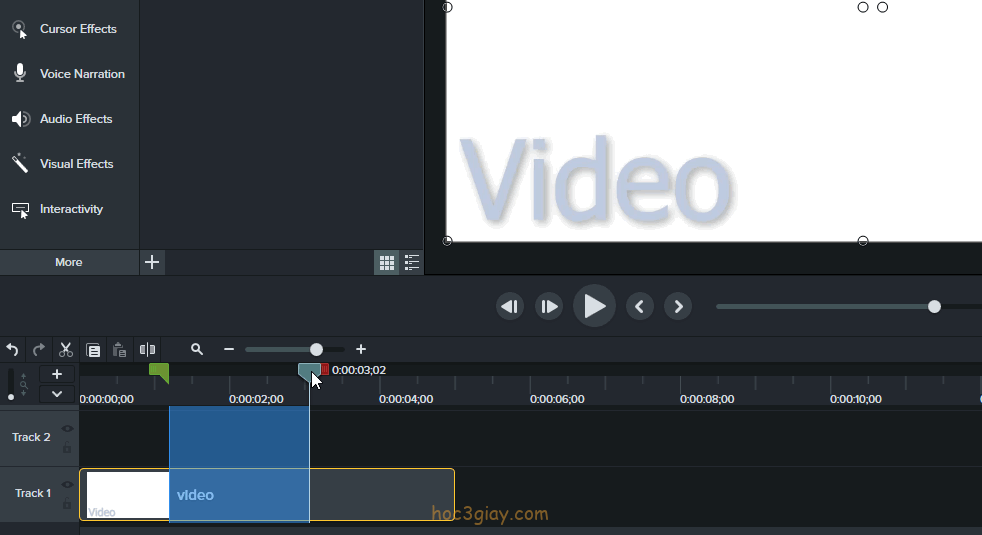Image resolution: width=982 pixels, height=535 pixels.
Task: Click the Split clip icon
Action: (x=147, y=350)
